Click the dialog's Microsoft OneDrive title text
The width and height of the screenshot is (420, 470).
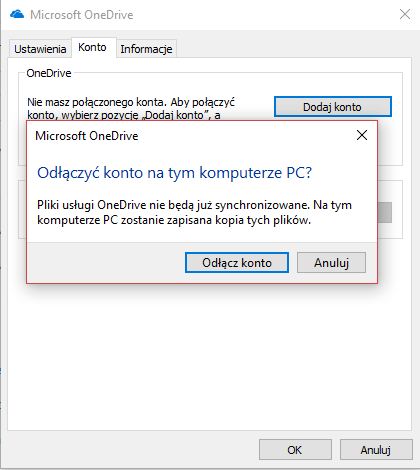click(87, 136)
